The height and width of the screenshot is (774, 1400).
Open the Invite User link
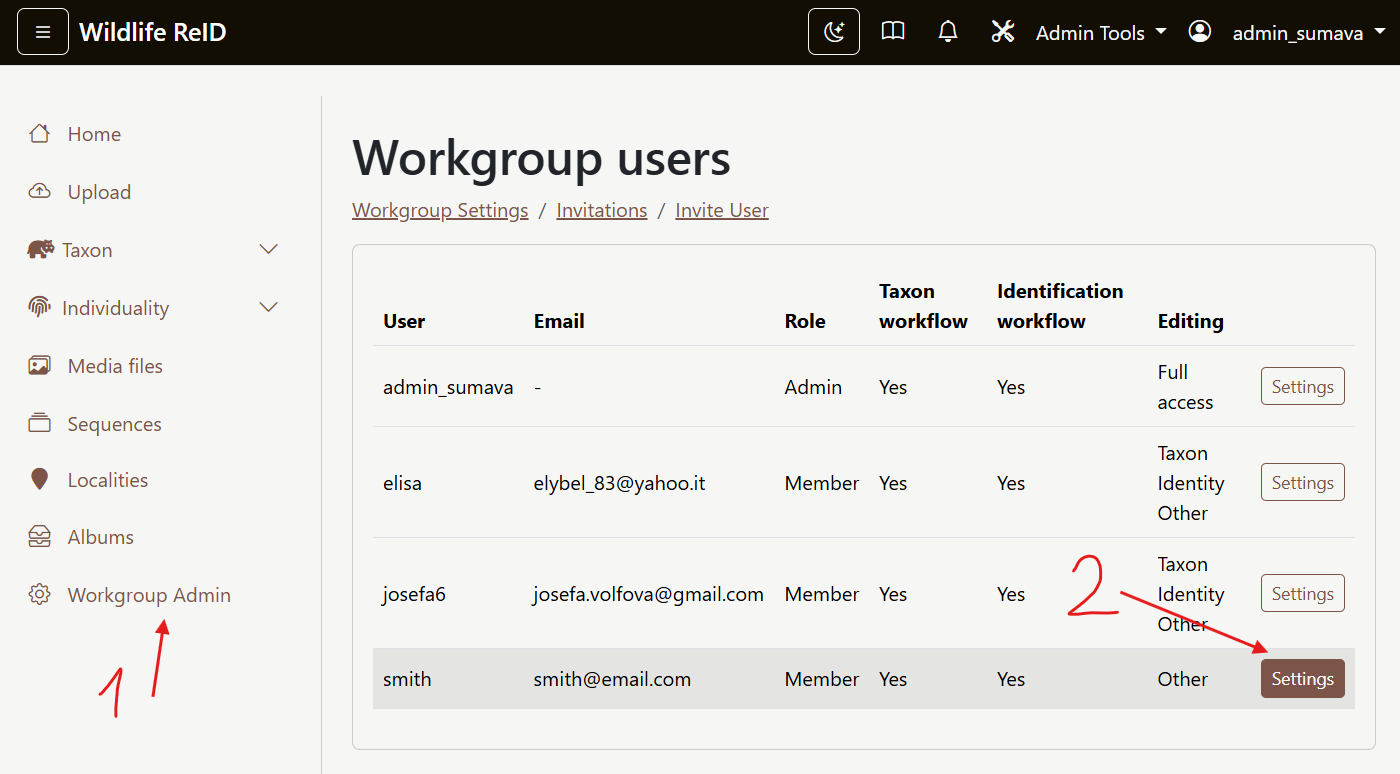[722, 210]
